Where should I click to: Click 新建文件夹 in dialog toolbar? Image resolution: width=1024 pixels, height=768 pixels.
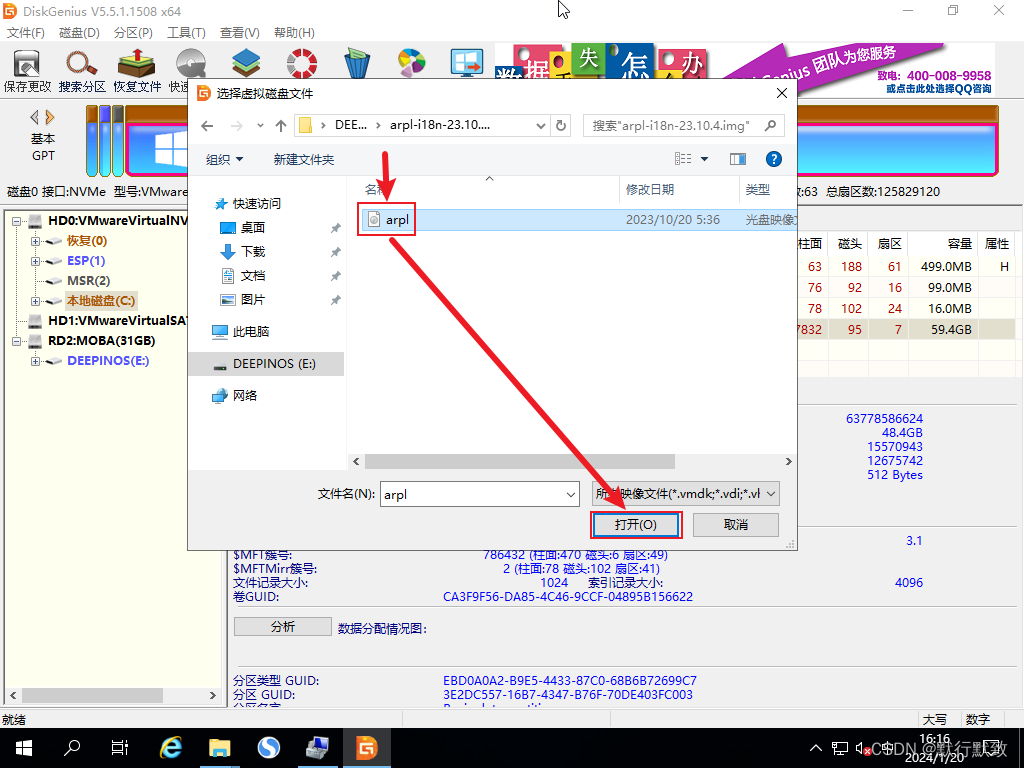(x=304, y=159)
